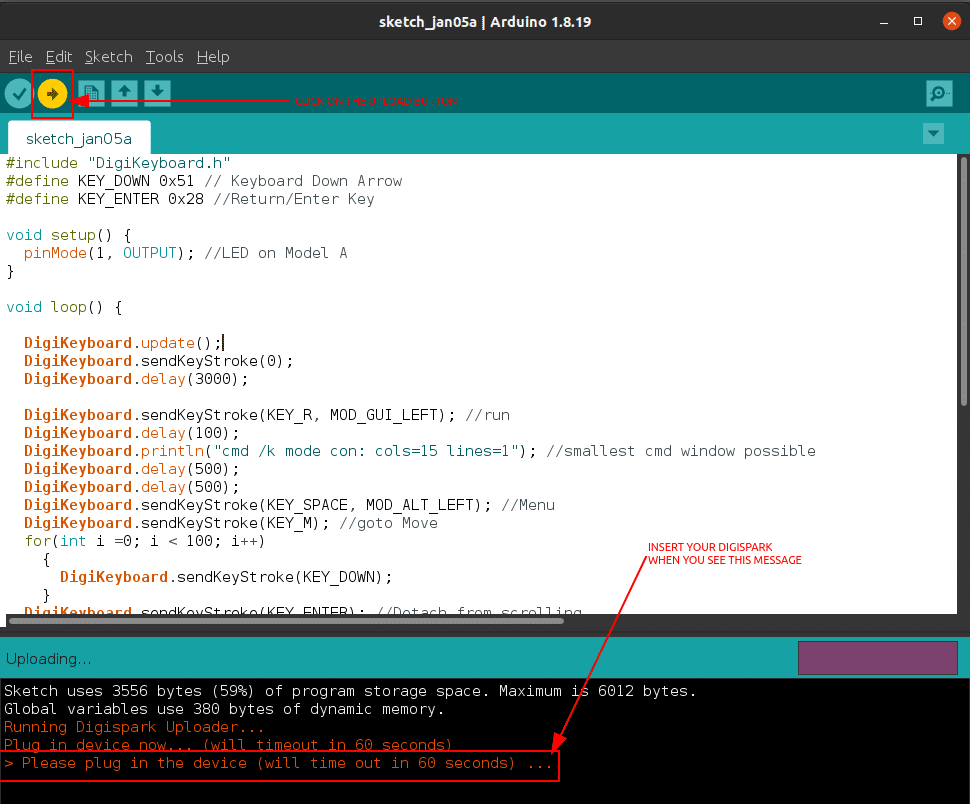Minimize the Arduino window
Viewport: 970px width, 804px height.
tap(884, 22)
